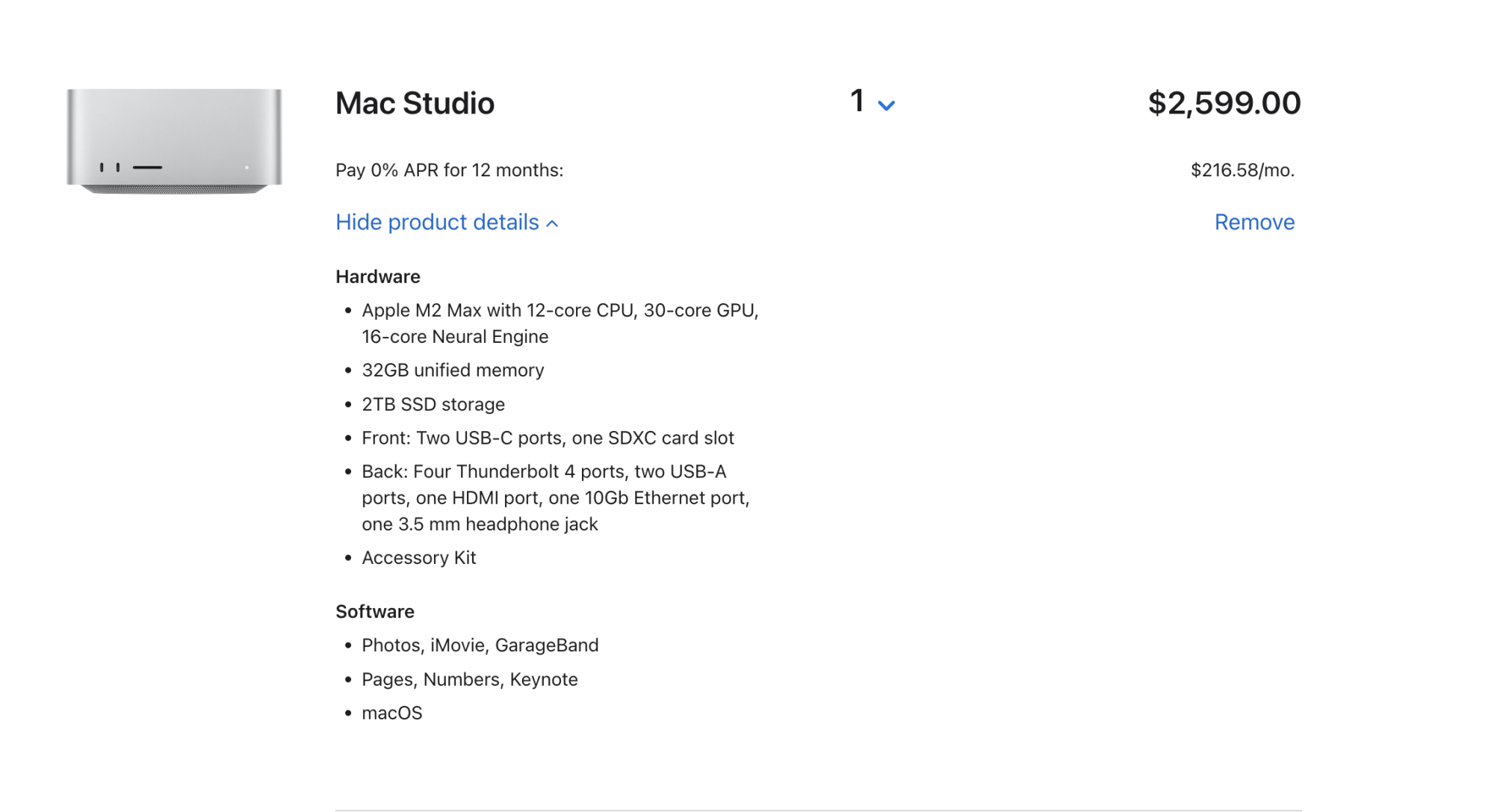Click the Software heading
This screenshot has width=1494, height=812.
click(x=375, y=612)
